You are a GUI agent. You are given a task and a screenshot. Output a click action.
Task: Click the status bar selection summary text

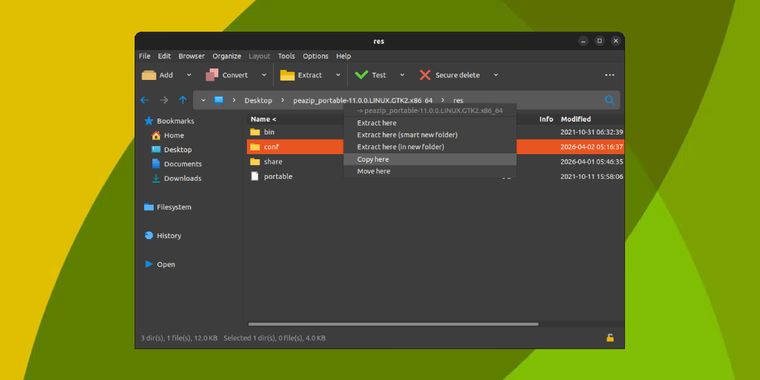tap(274, 338)
